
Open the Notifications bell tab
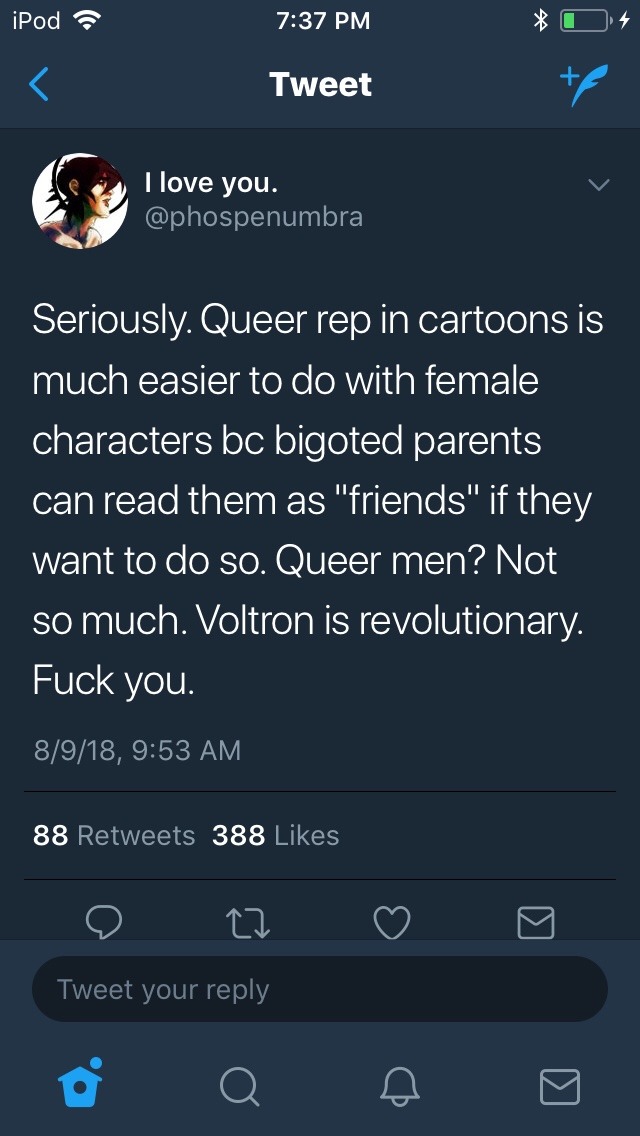point(400,1085)
